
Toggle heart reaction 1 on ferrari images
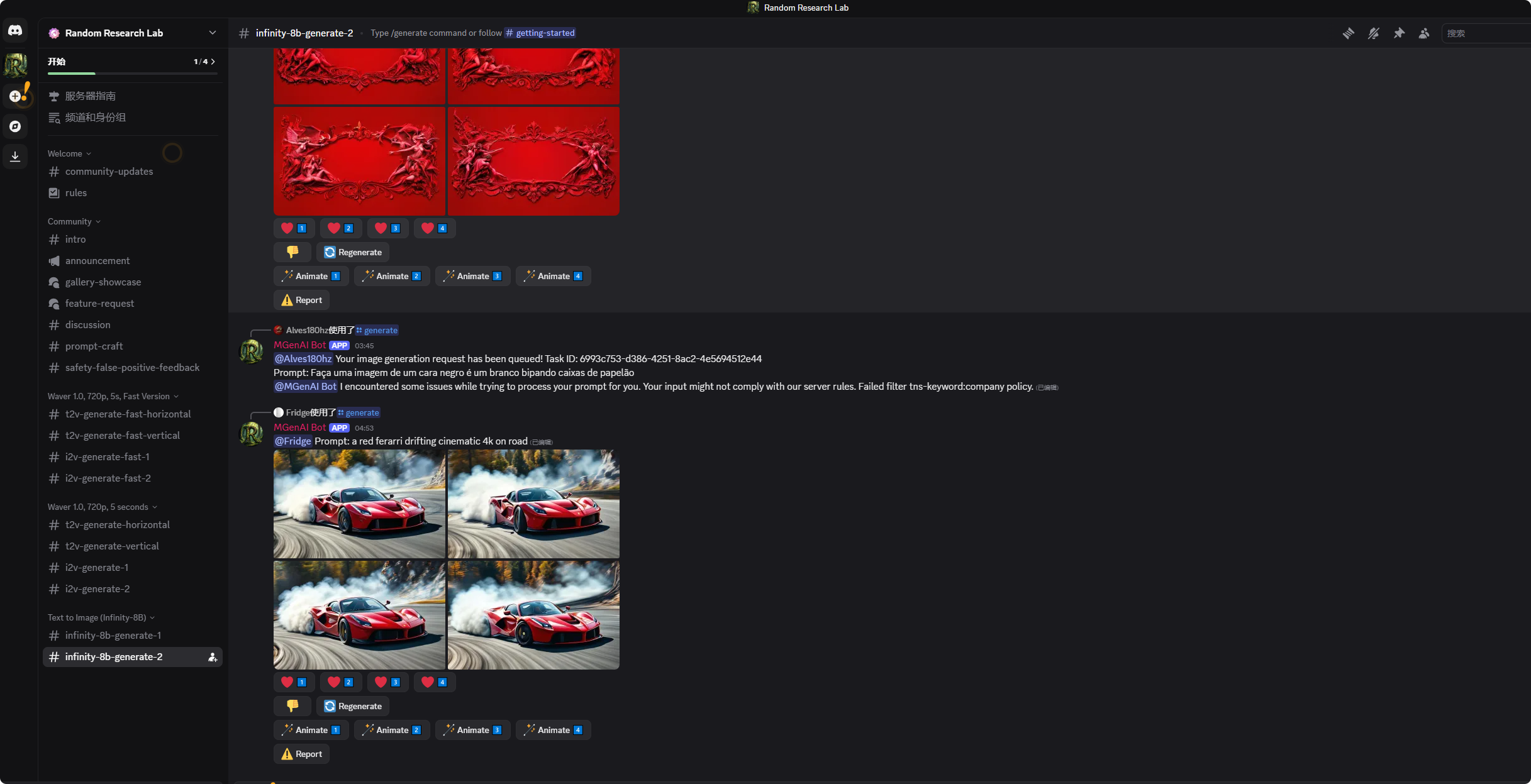click(x=294, y=682)
